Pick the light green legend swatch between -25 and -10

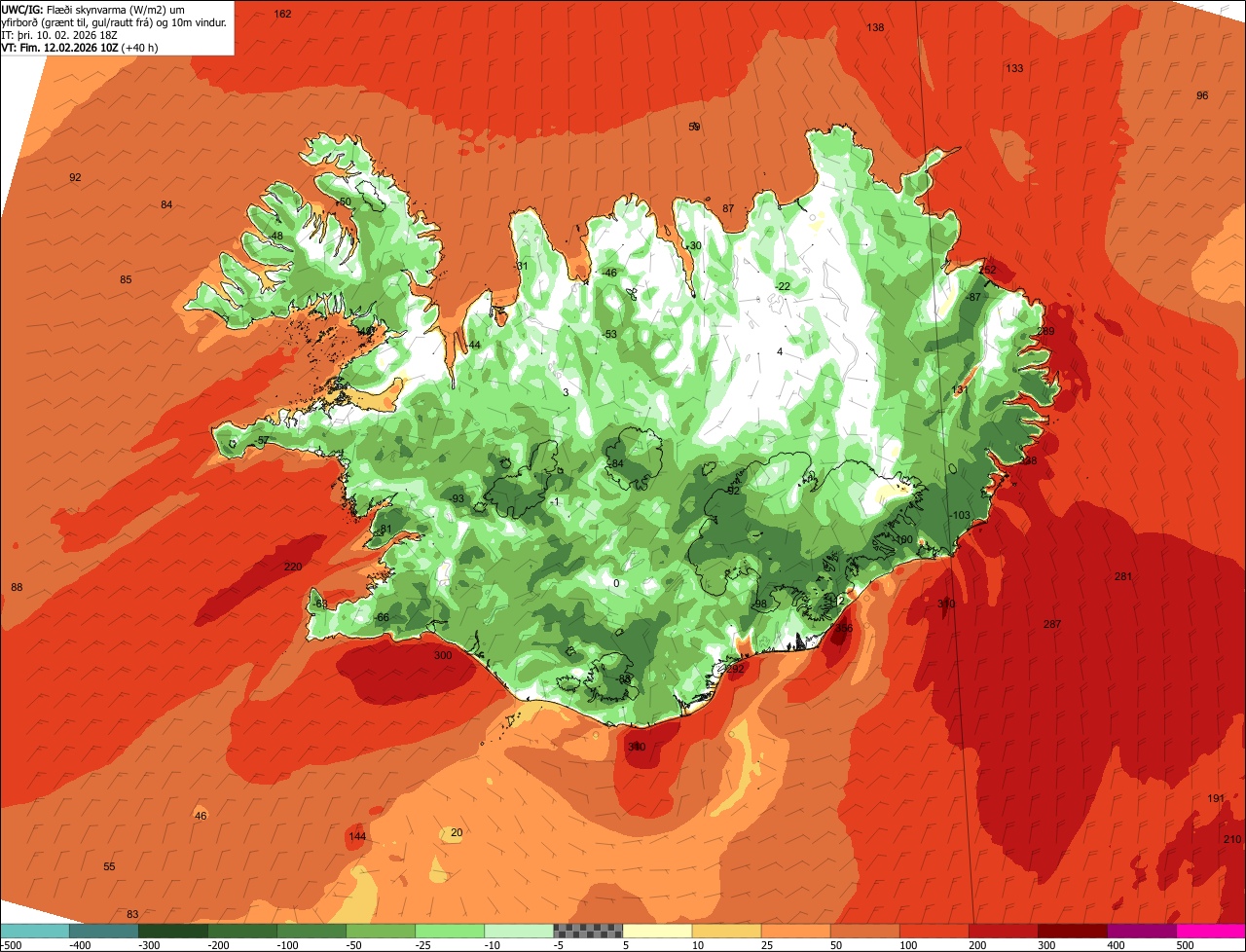pyautogui.click(x=450, y=930)
